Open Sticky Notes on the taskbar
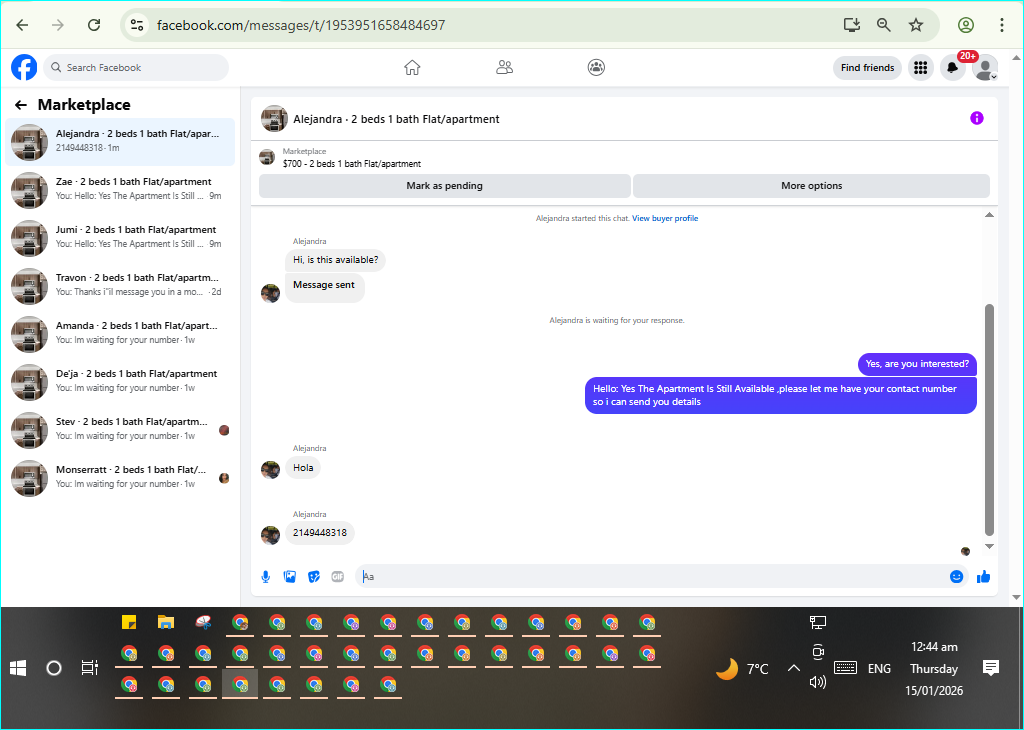 pos(129,622)
